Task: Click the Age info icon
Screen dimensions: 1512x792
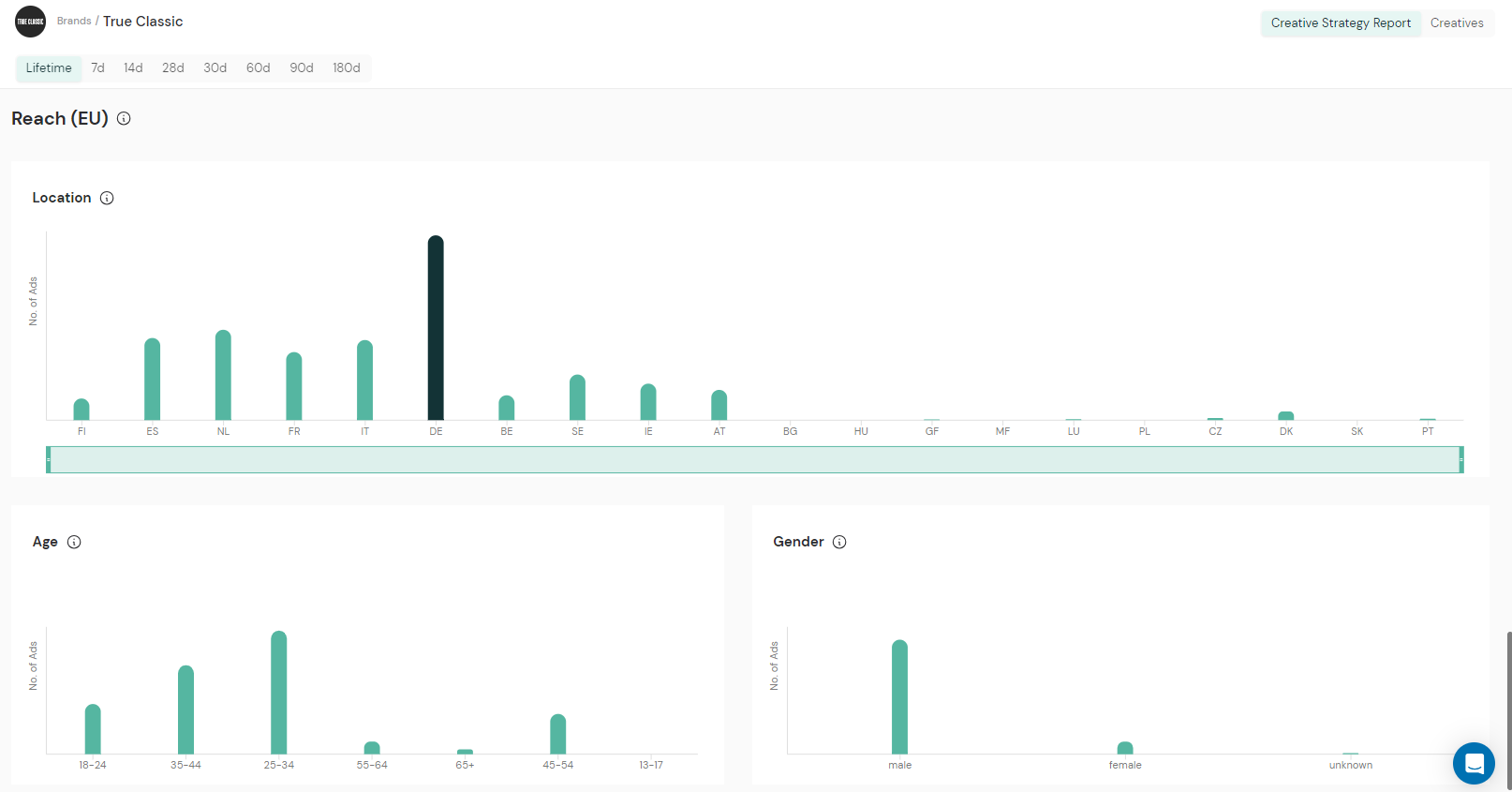Action: coord(74,542)
